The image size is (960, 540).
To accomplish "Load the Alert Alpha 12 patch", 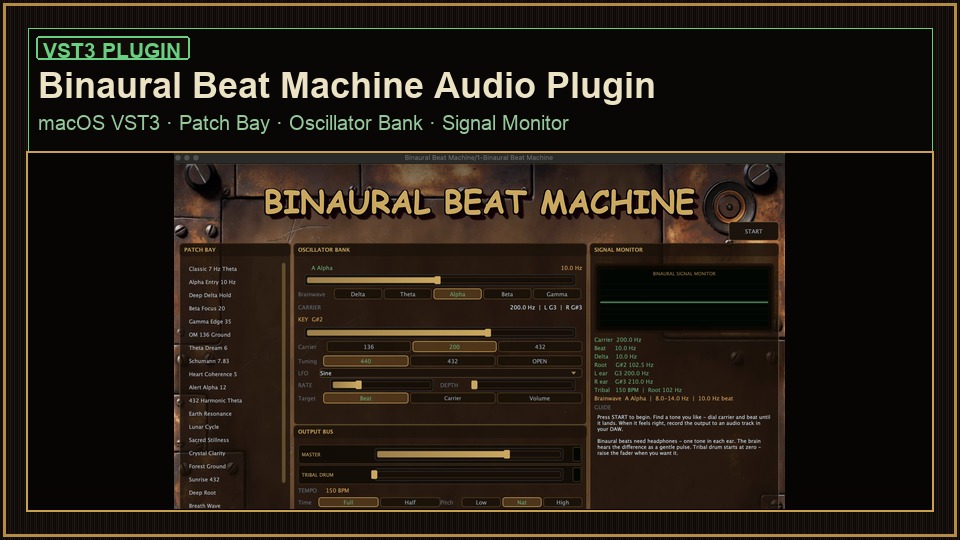I will coord(207,388).
